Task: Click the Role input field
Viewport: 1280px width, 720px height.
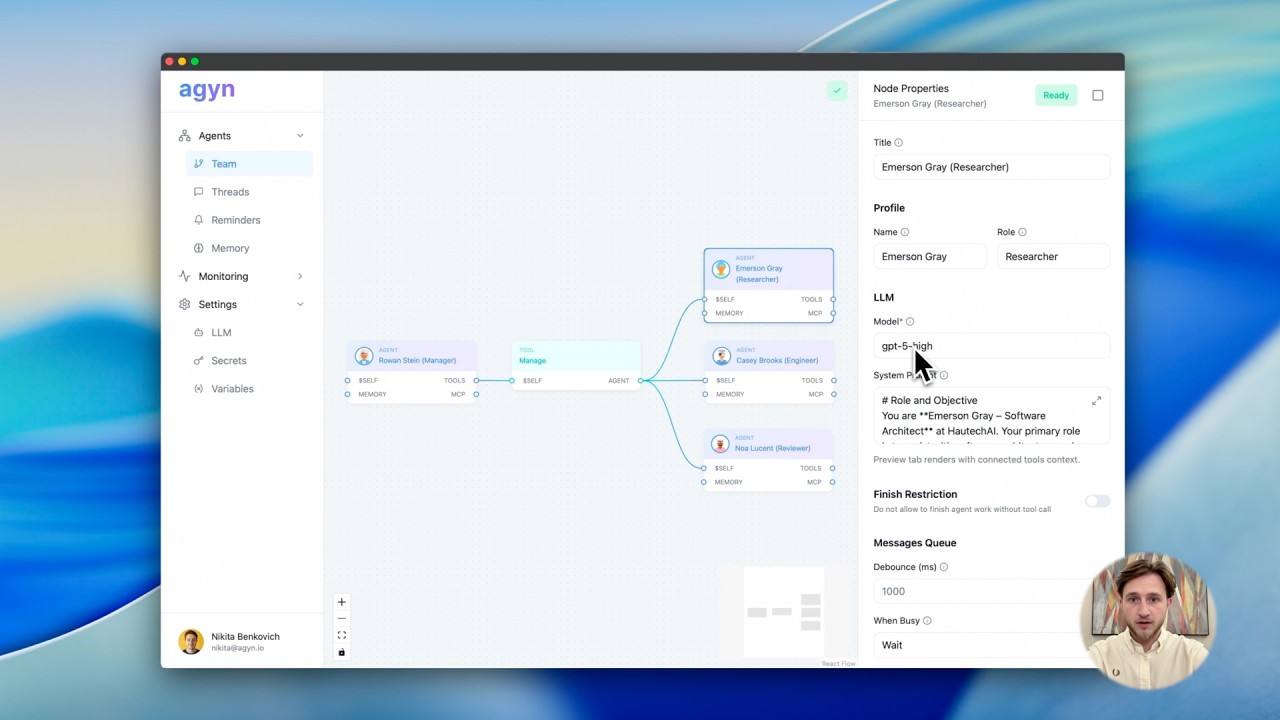Action: (x=1053, y=257)
